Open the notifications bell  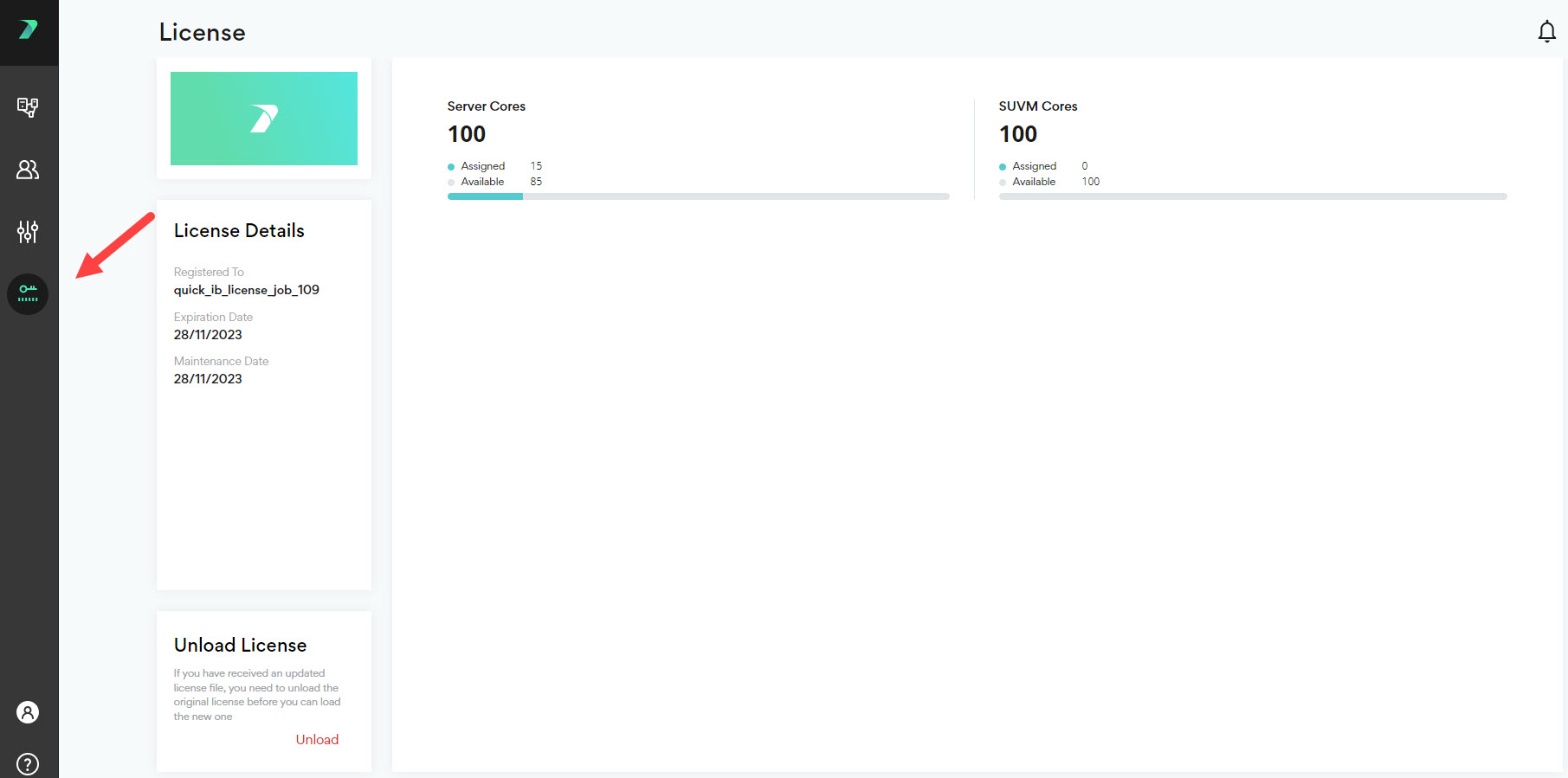click(x=1546, y=32)
